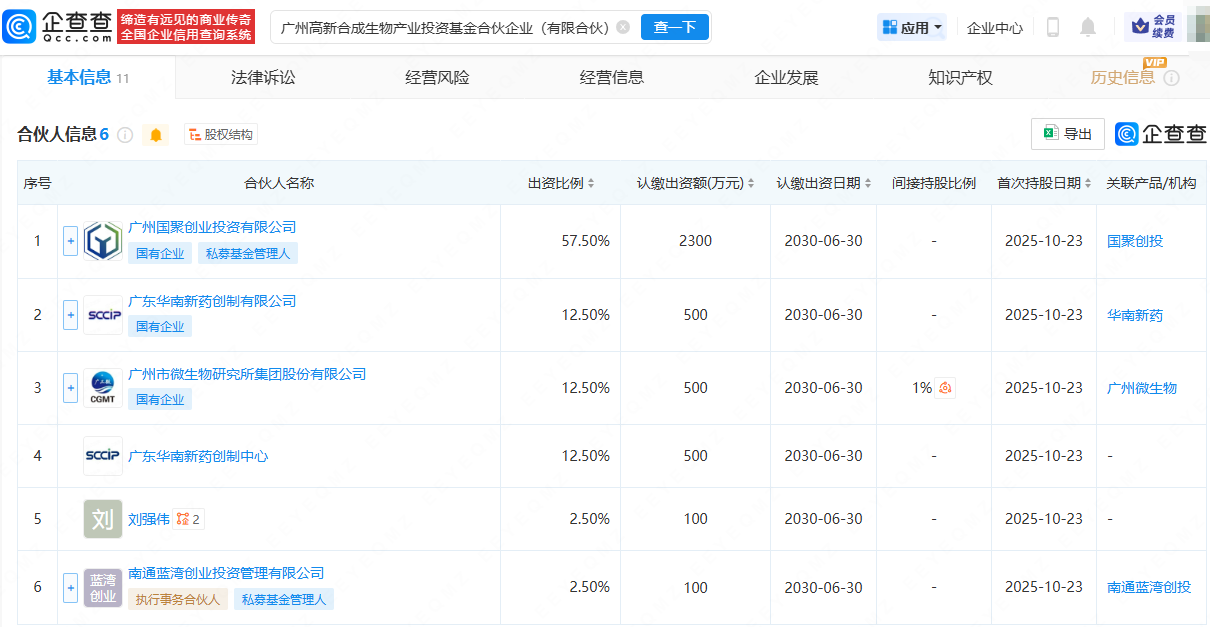
Task: Click the orange bell alert icon
Action: click(x=156, y=135)
